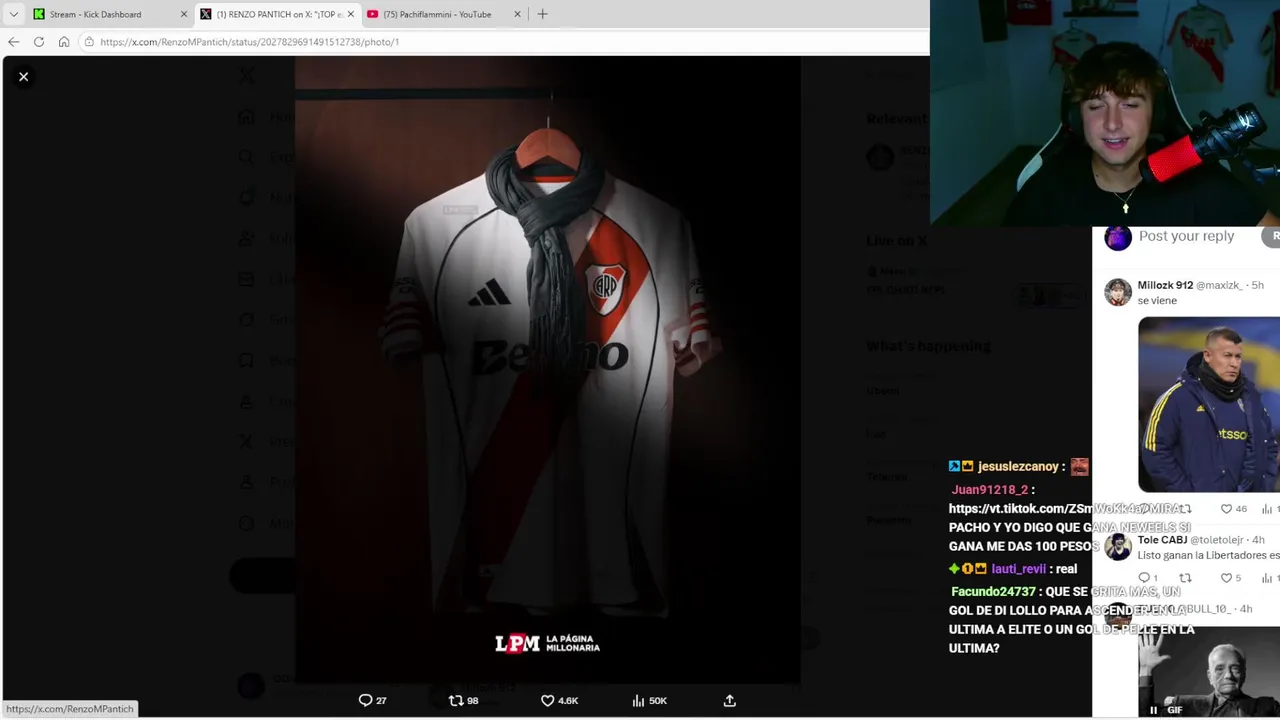The image size is (1280, 720).
Task: Click chat username jesuslezcanoy
Action: pos(1018,466)
